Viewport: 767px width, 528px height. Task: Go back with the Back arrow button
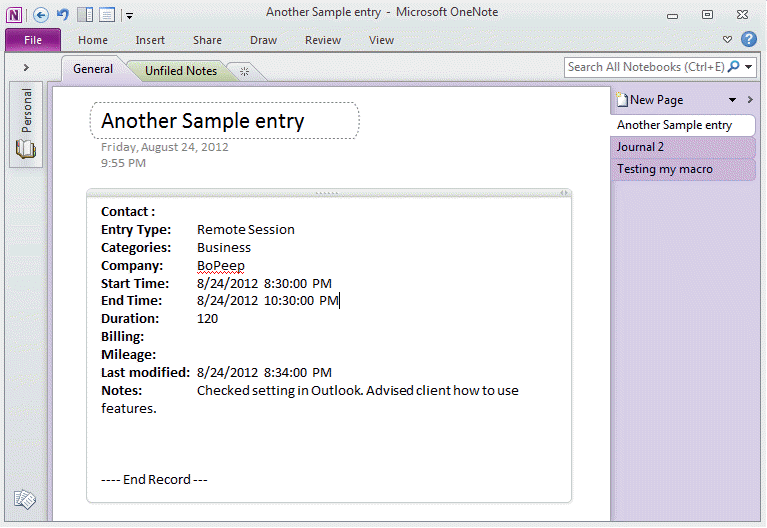(41, 15)
